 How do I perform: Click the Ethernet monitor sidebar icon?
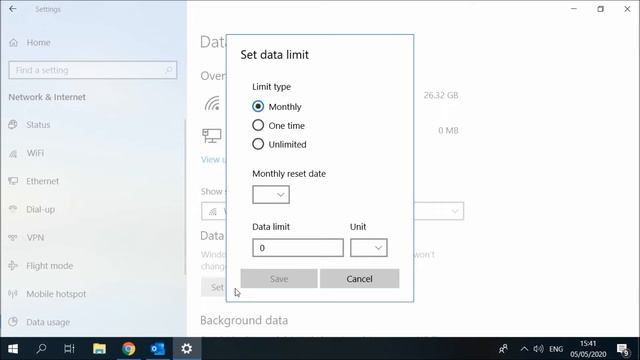click(x=13, y=181)
